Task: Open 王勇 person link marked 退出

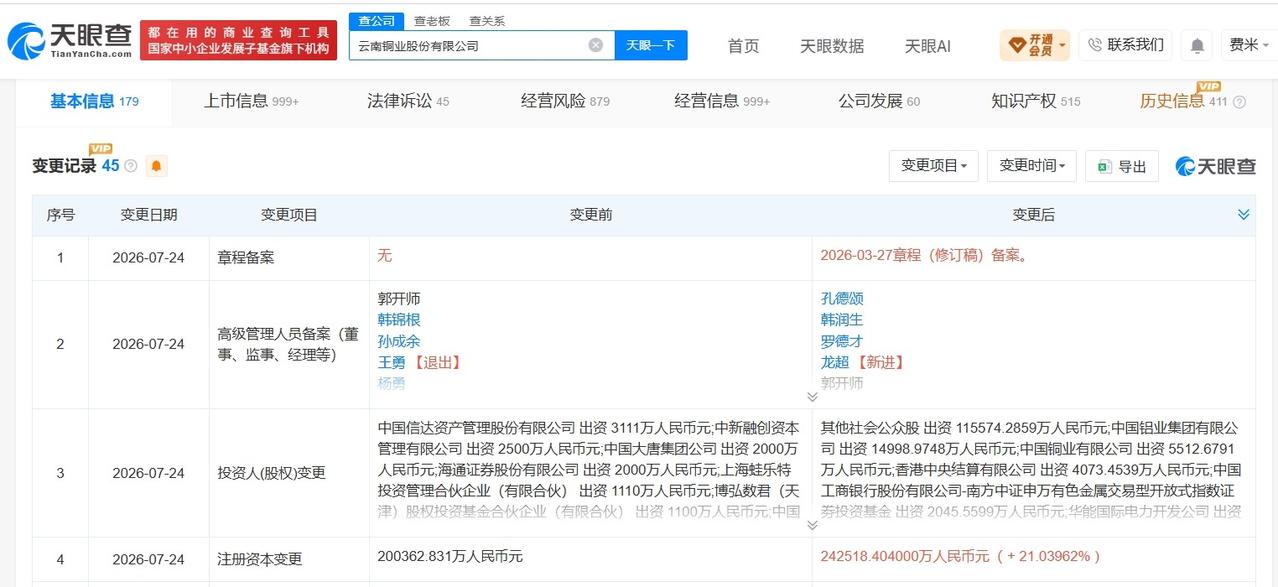Action: point(391,362)
